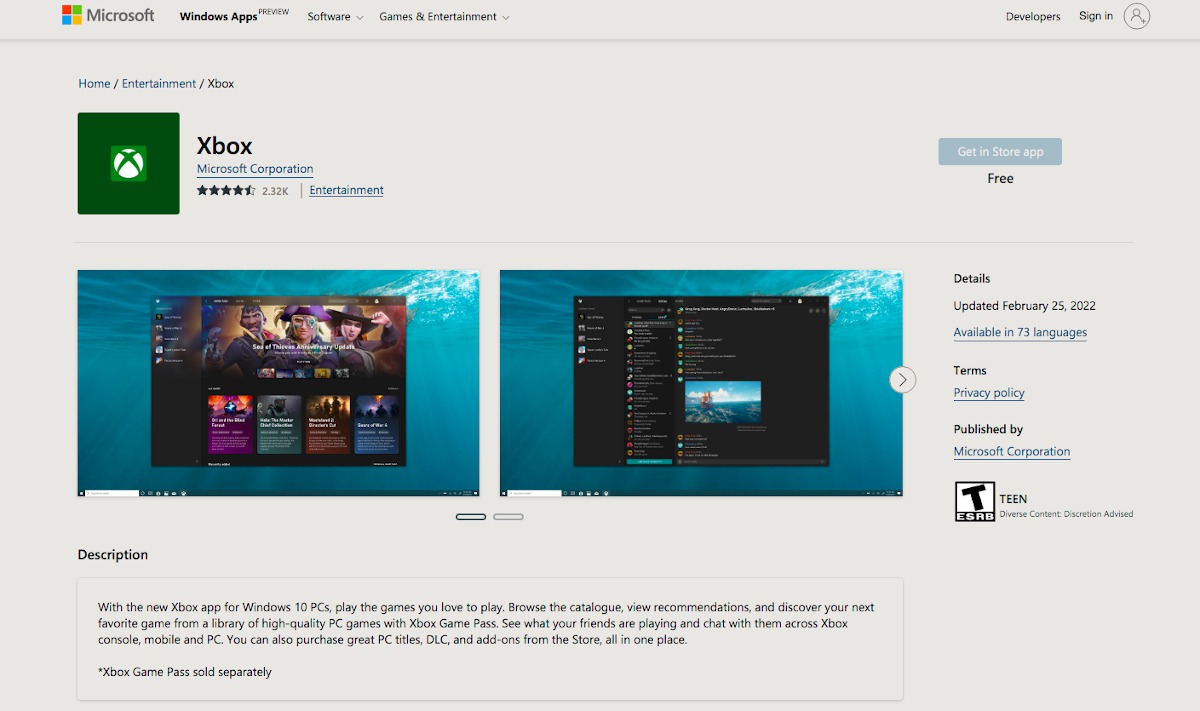The width and height of the screenshot is (1200, 711).
Task: Expand the Software dropdown menu
Action: (x=335, y=17)
